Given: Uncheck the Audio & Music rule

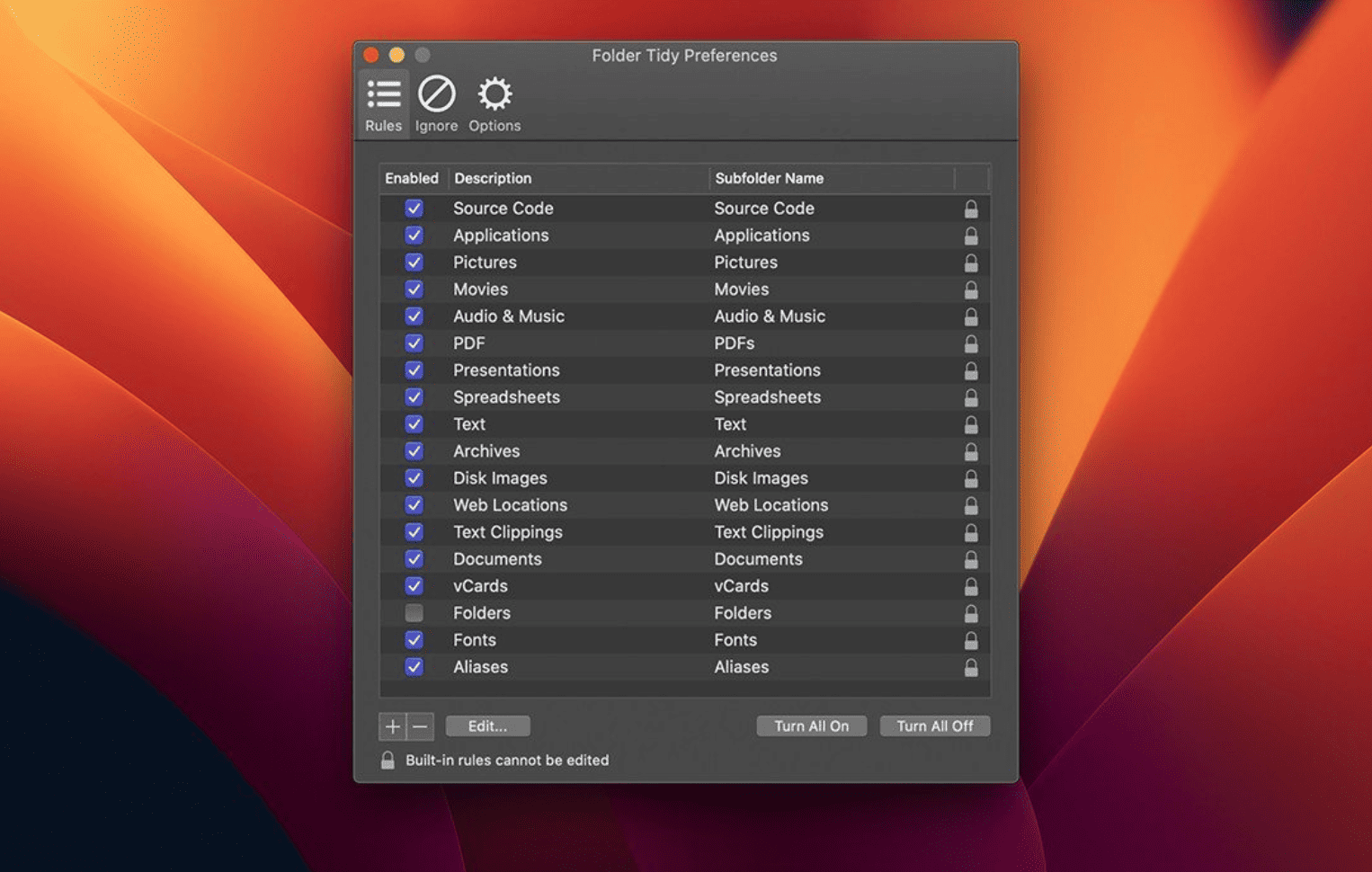Looking at the screenshot, I should tap(414, 316).
